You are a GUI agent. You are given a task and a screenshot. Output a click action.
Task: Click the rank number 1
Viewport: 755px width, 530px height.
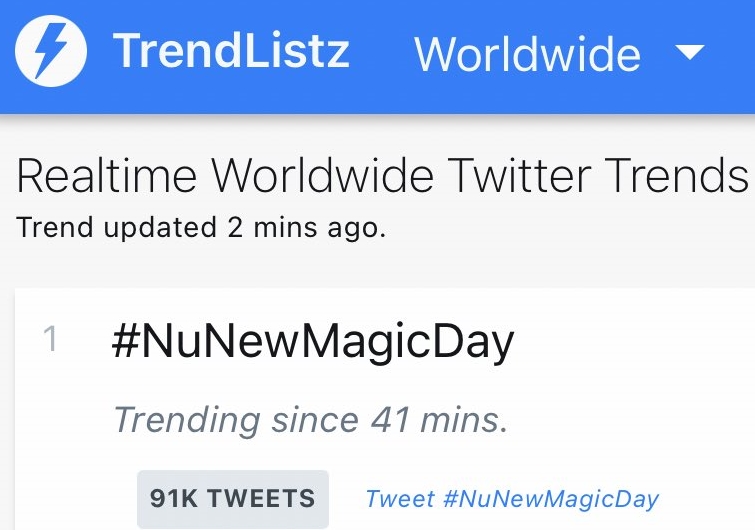tap(51, 341)
